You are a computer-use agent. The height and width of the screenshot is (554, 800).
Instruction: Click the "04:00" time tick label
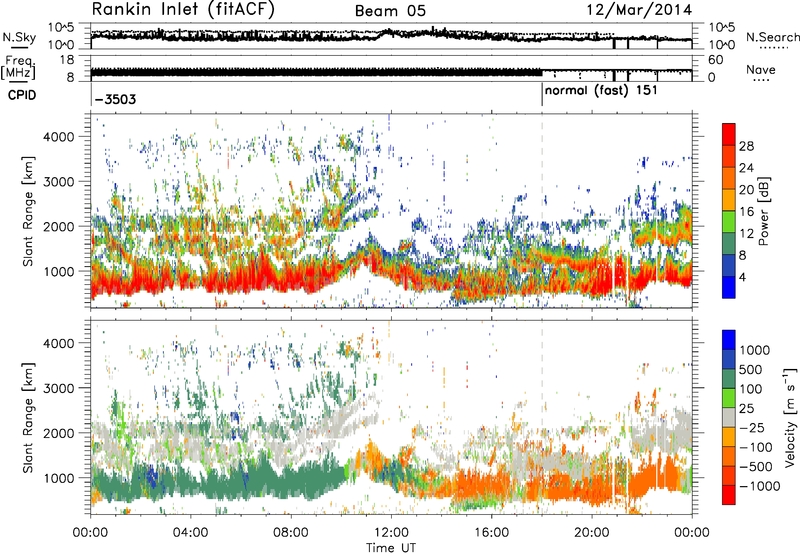[190, 533]
